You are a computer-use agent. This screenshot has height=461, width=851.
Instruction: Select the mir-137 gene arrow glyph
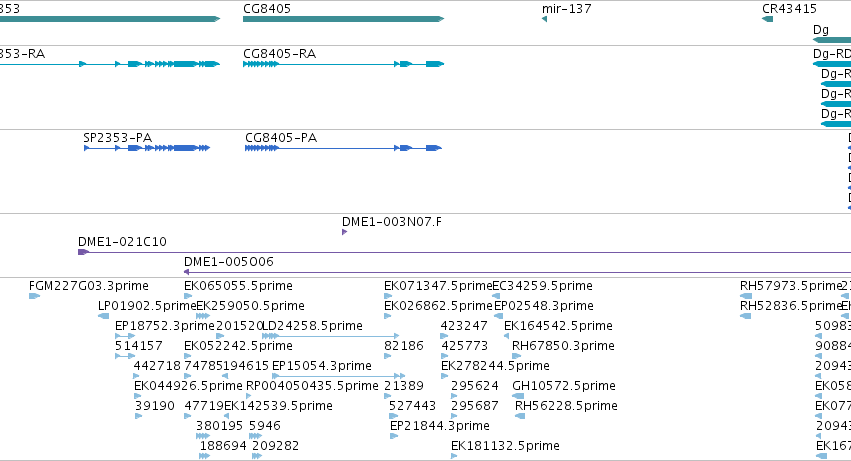544,19
